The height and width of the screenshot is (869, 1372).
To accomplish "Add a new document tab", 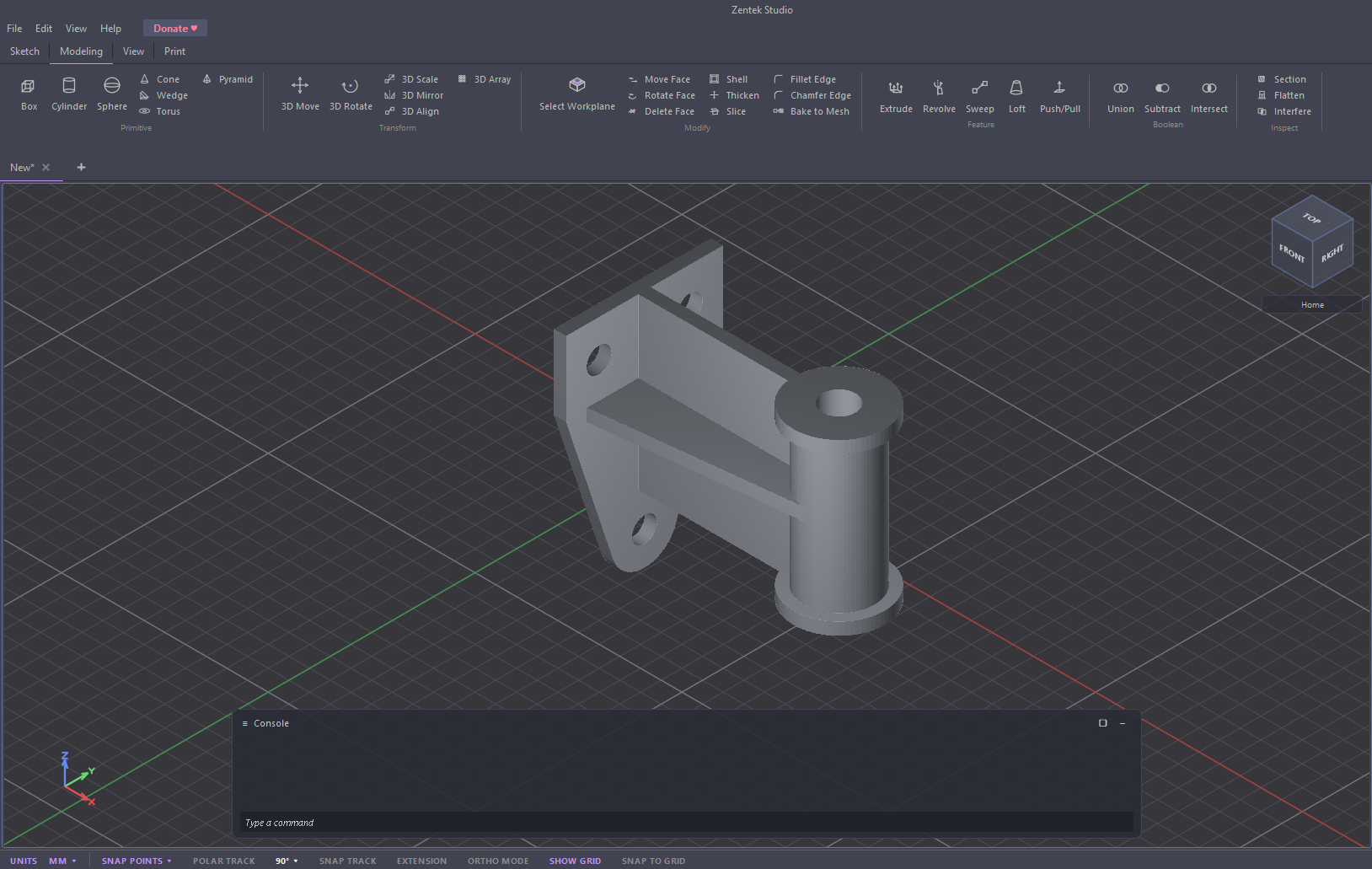I will [x=81, y=167].
